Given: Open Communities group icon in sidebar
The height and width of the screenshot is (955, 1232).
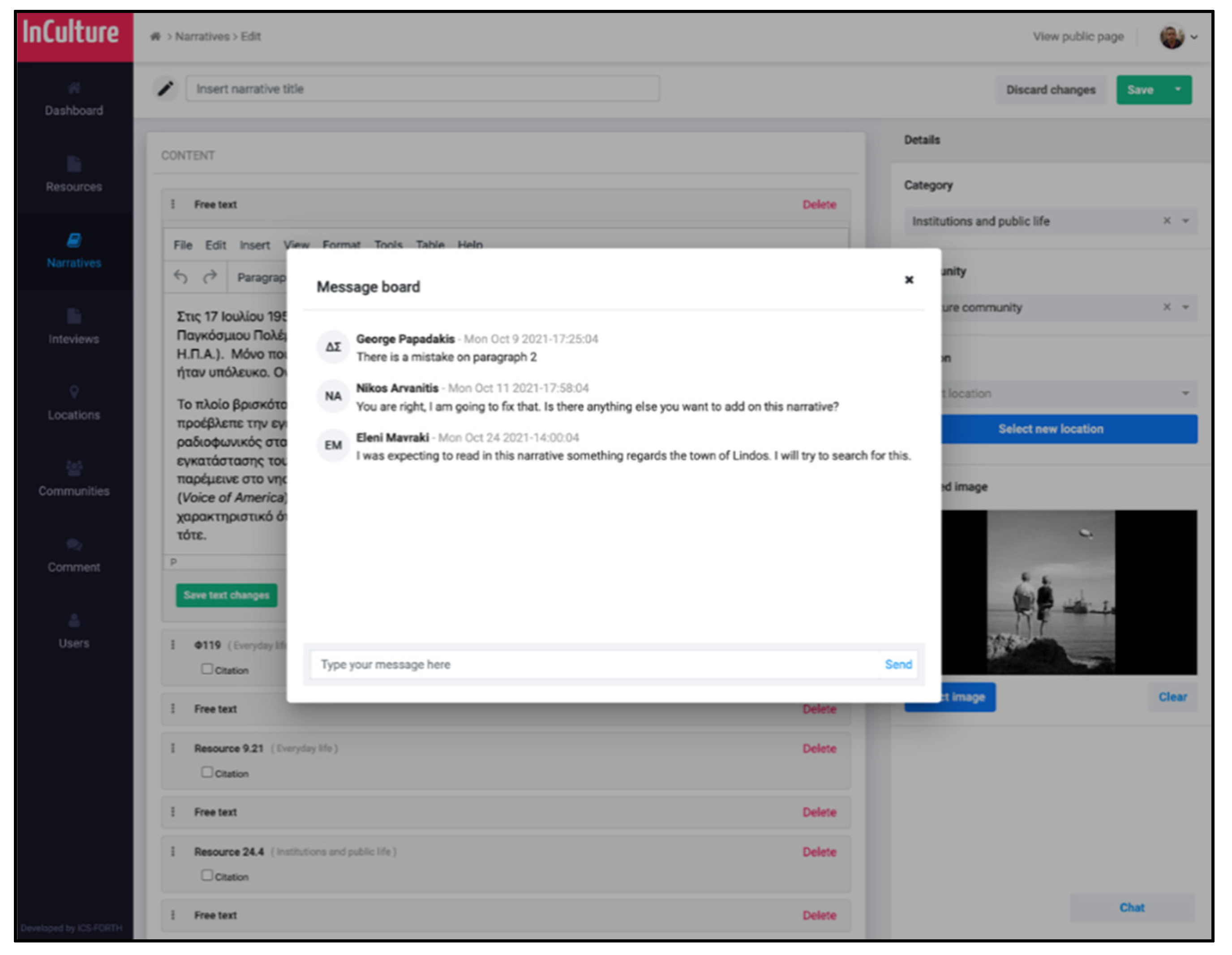Looking at the screenshot, I should tap(74, 467).
